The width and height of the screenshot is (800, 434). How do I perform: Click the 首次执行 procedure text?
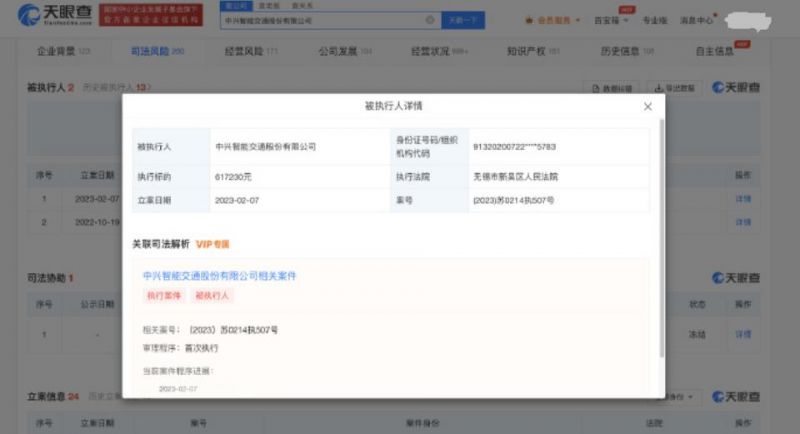pos(201,348)
